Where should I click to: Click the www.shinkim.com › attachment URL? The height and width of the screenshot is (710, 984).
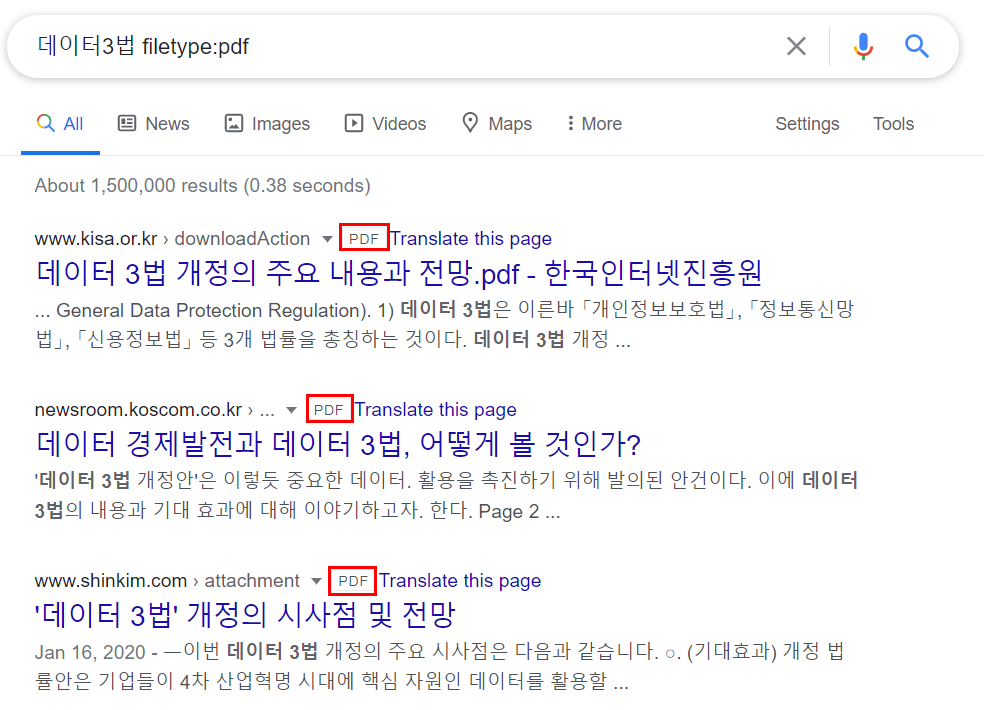[167, 581]
